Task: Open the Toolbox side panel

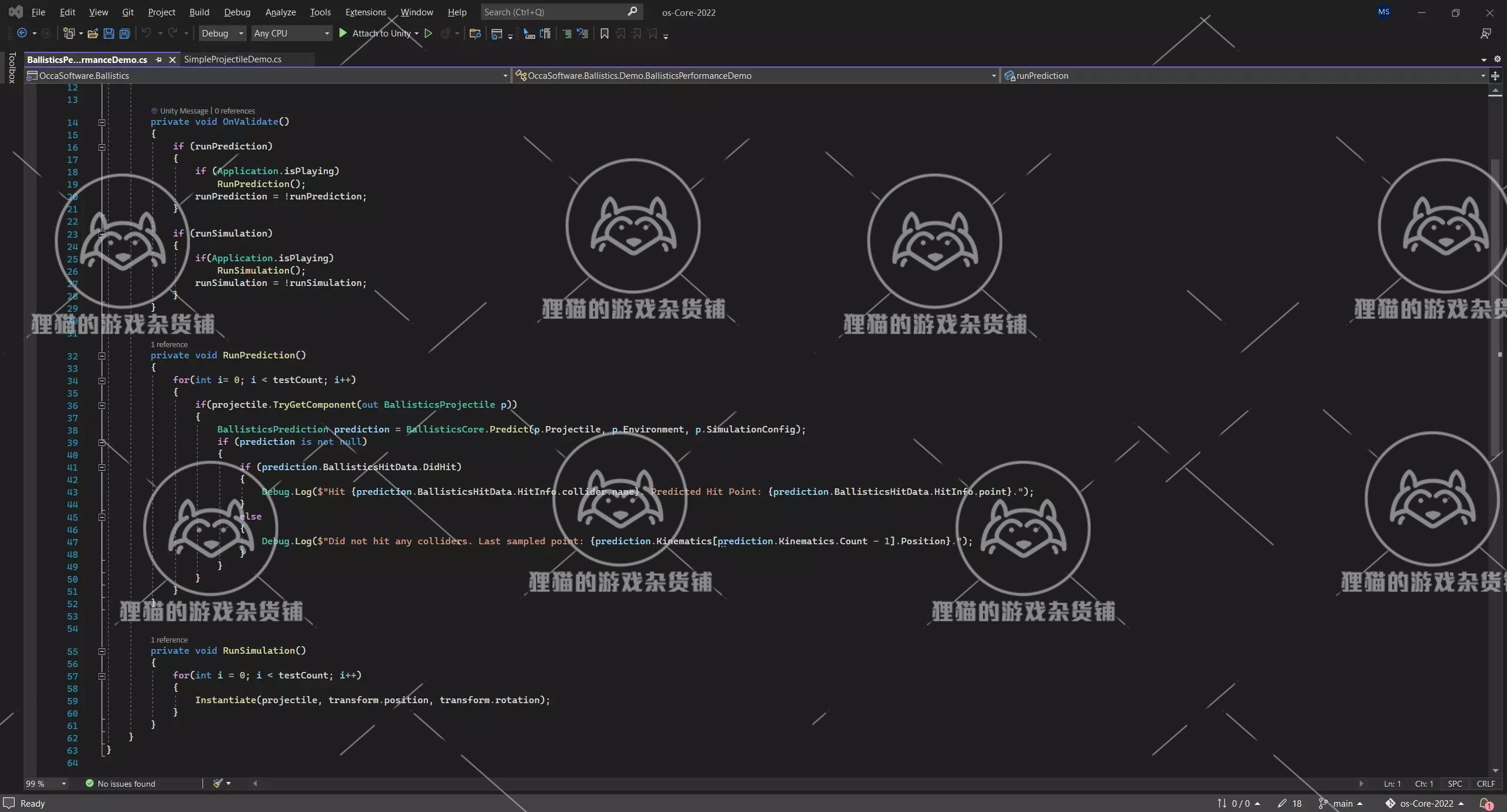Action: (x=12, y=68)
